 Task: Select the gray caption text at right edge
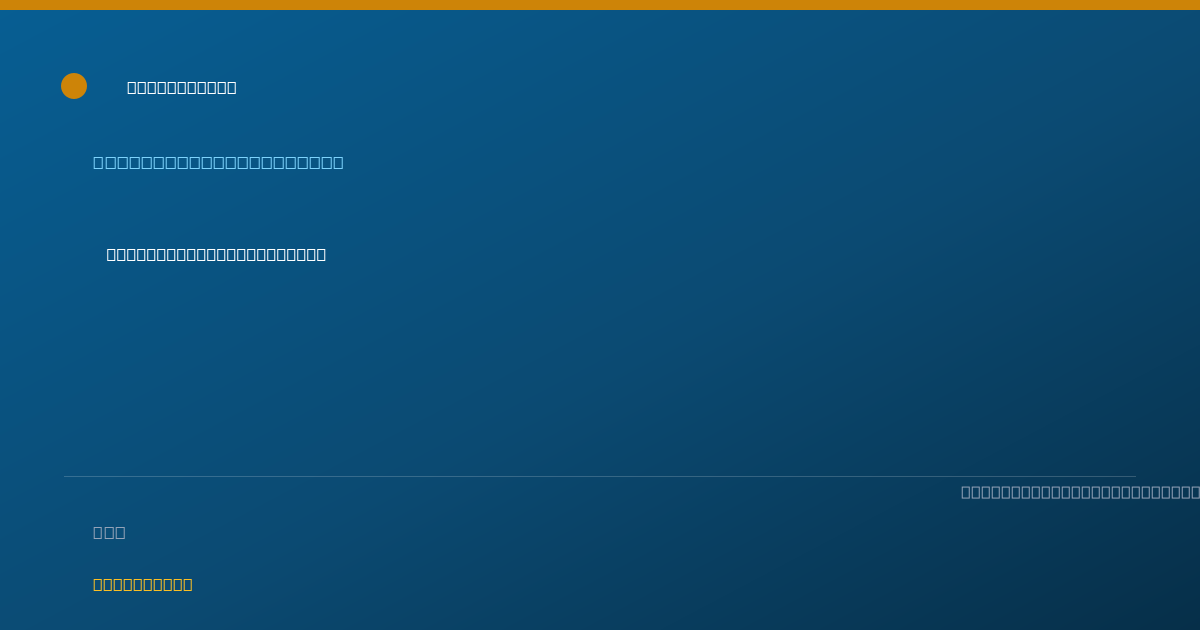point(1080,492)
